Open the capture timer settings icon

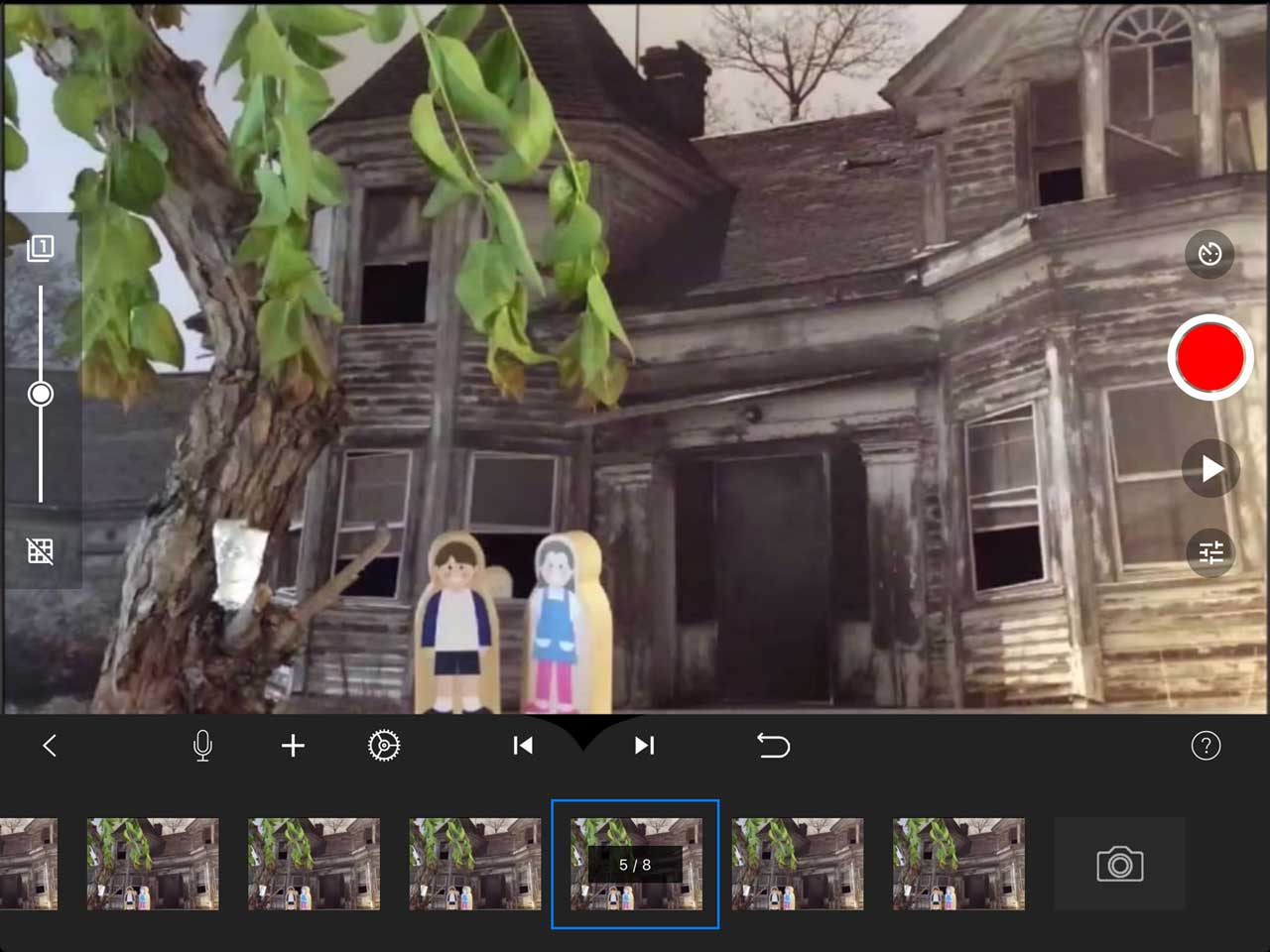coord(1209,254)
